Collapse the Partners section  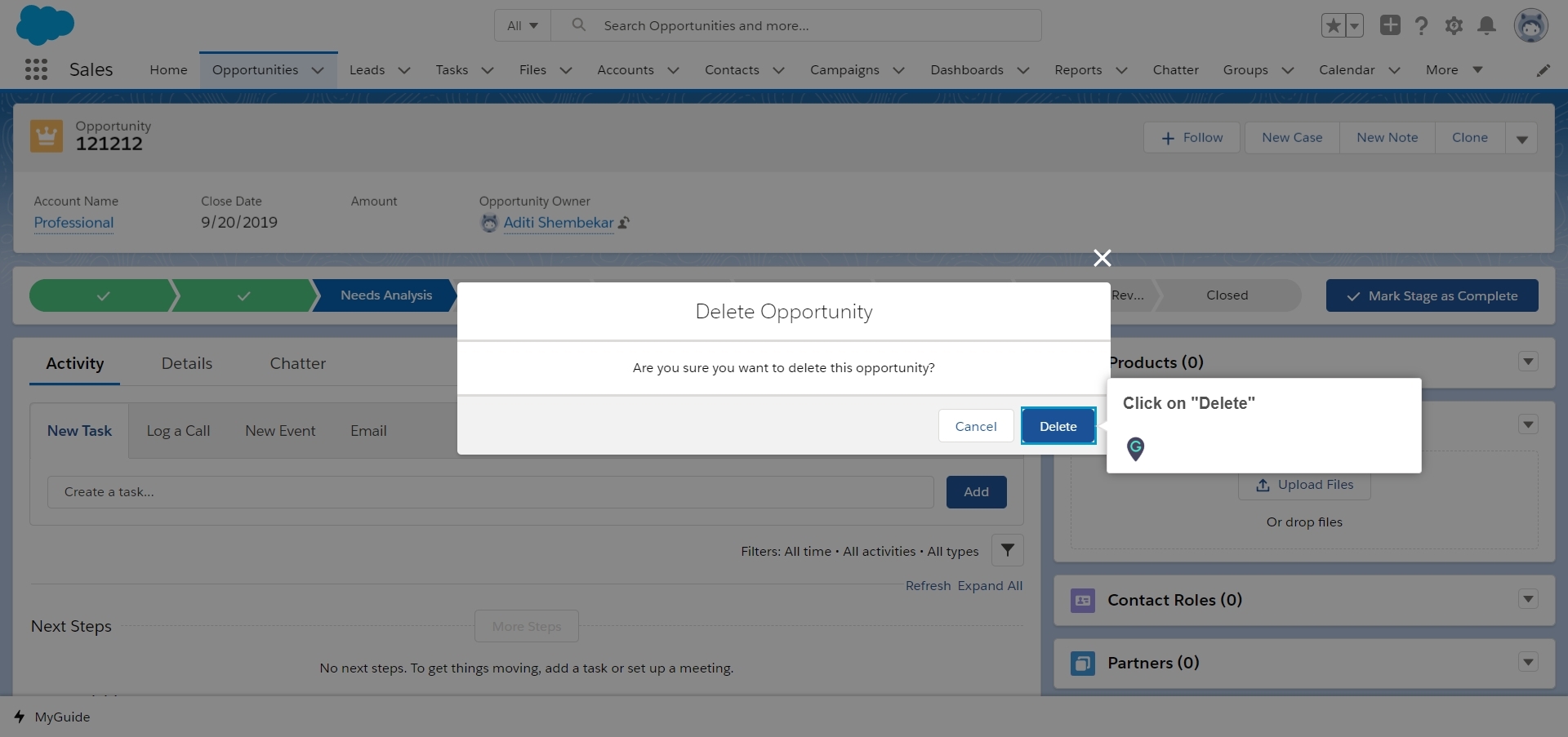tap(1529, 663)
